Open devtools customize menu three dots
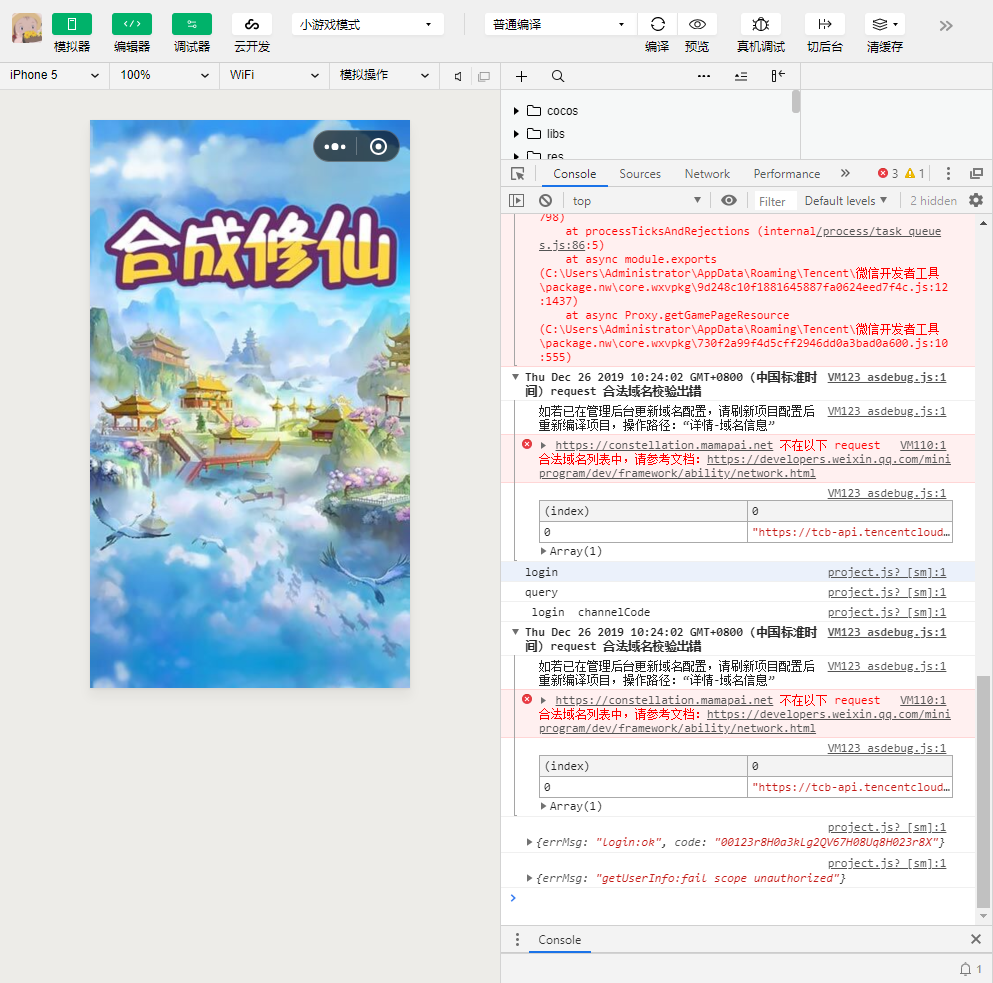Image resolution: width=993 pixels, height=983 pixels. tap(948, 174)
